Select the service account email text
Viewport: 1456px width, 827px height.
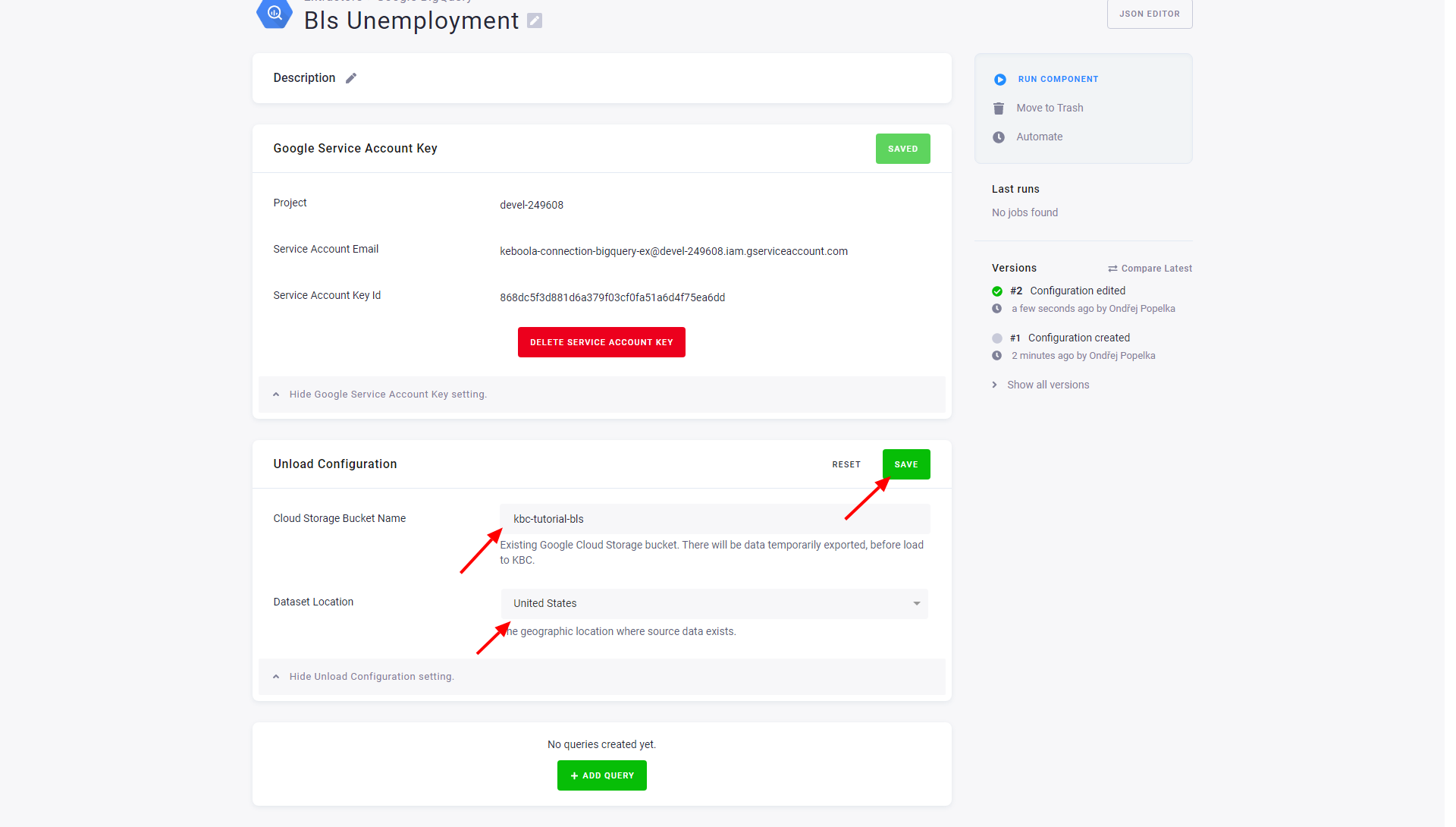[x=673, y=252]
